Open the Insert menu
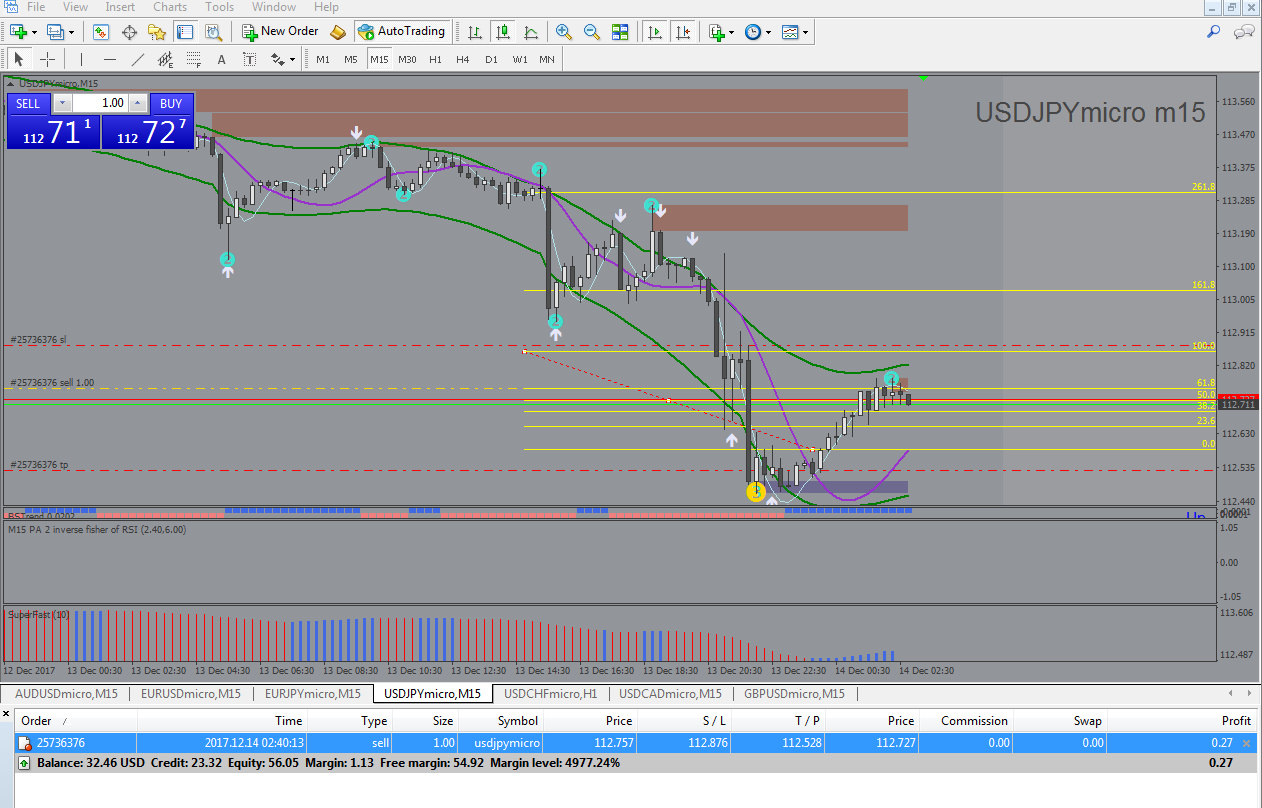This screenshot has height=808, width=1262. pyautogui.click(x=120, y=7)
